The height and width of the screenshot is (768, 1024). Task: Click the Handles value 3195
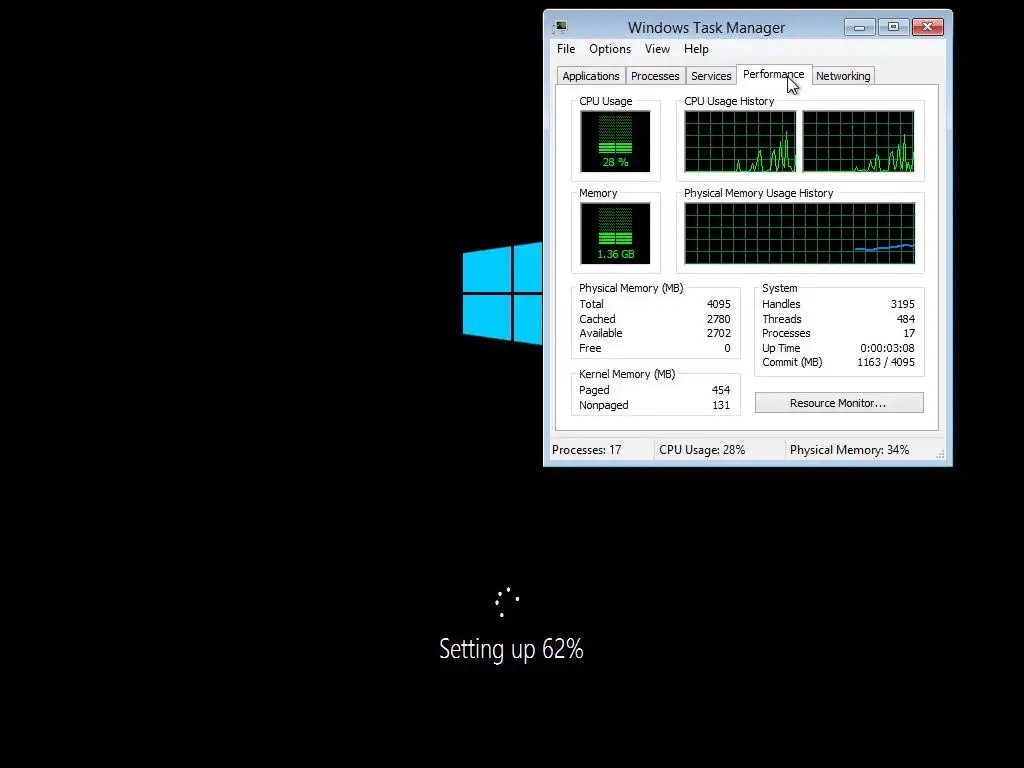click(903, 304)
